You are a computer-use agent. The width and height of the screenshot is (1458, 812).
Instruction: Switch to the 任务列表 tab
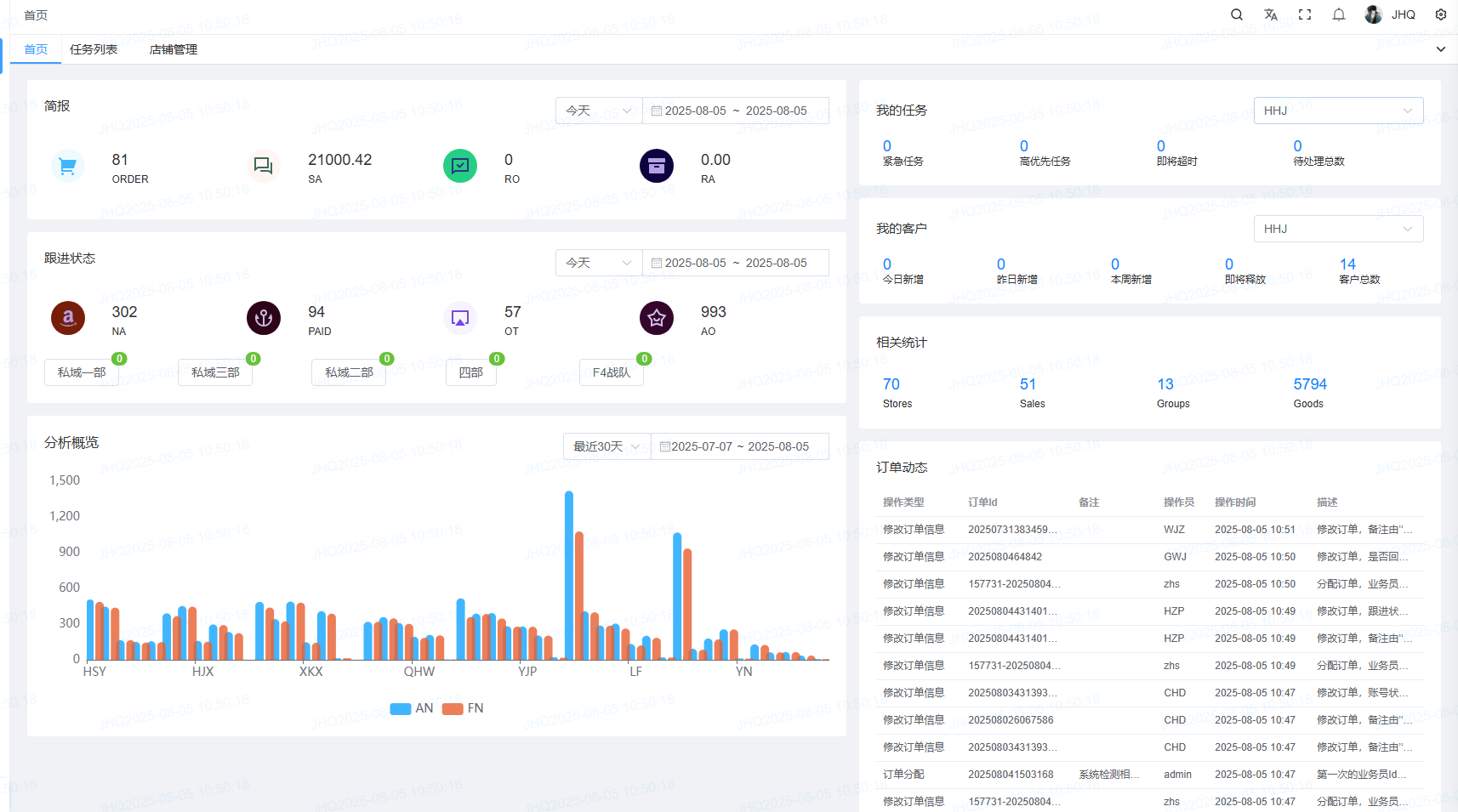coord(94,49)
